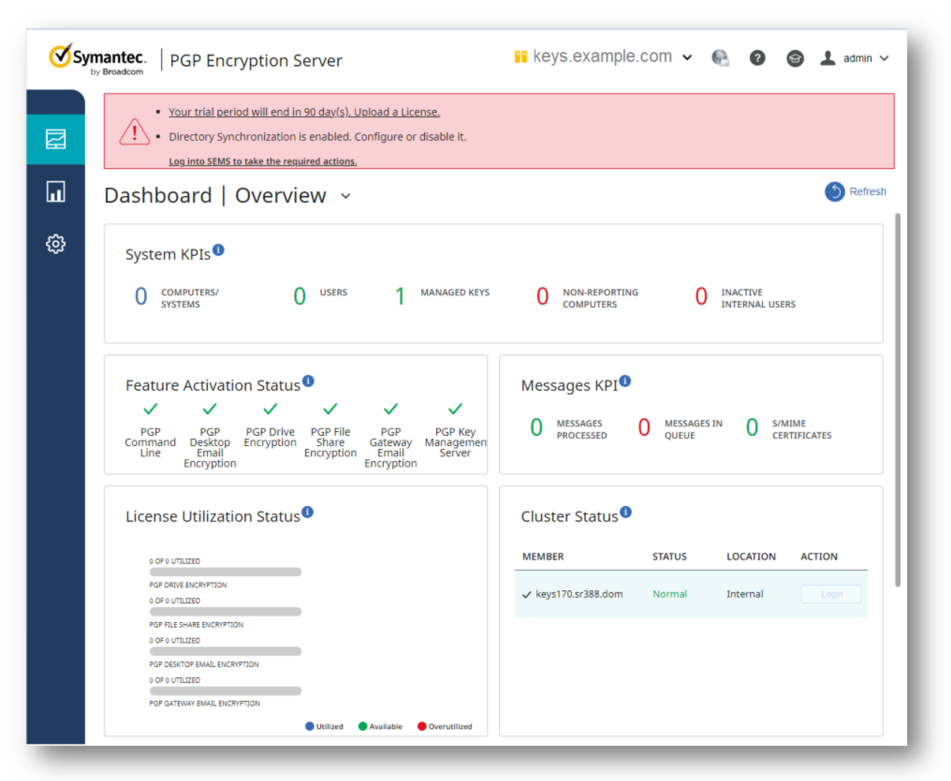This screenshot has height=781, width=951.
Task: Click the PGP Encryption Server title
Action: (256, 61)
